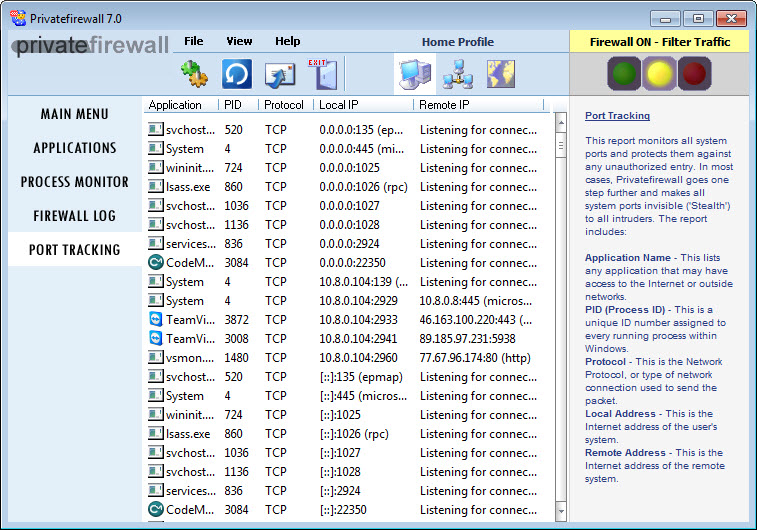Click the shortcut arrow toolbar icon
This screenshot has width=757, height=530.
279,74
